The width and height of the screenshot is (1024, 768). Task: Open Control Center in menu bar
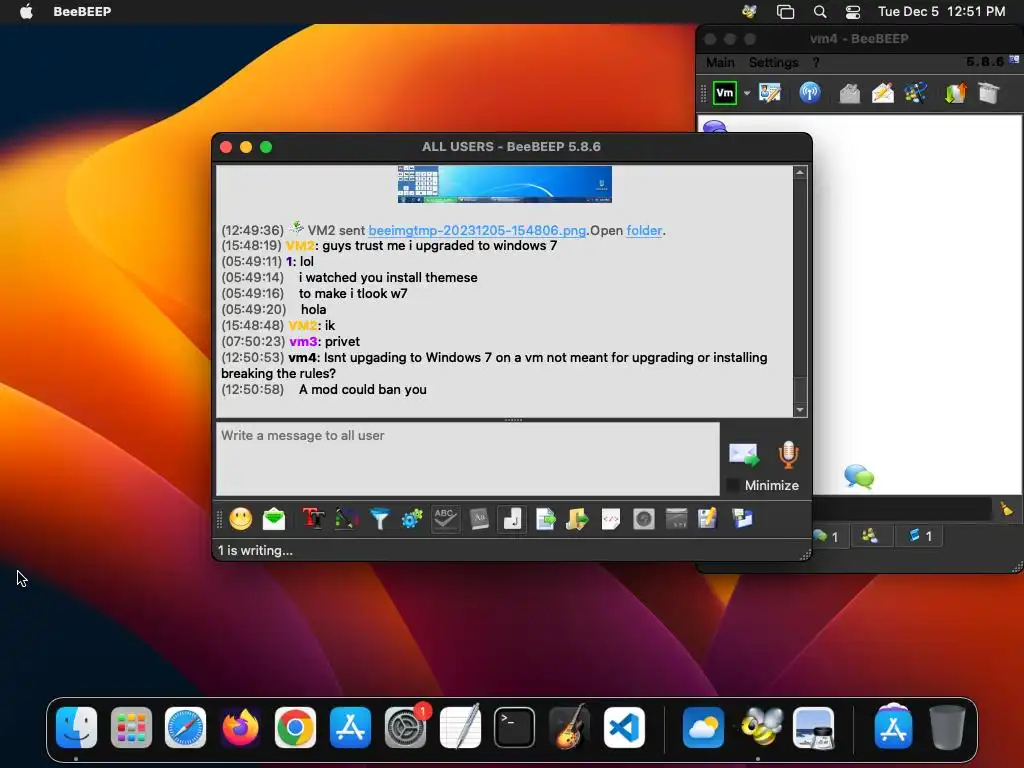(x=852, y=12)
